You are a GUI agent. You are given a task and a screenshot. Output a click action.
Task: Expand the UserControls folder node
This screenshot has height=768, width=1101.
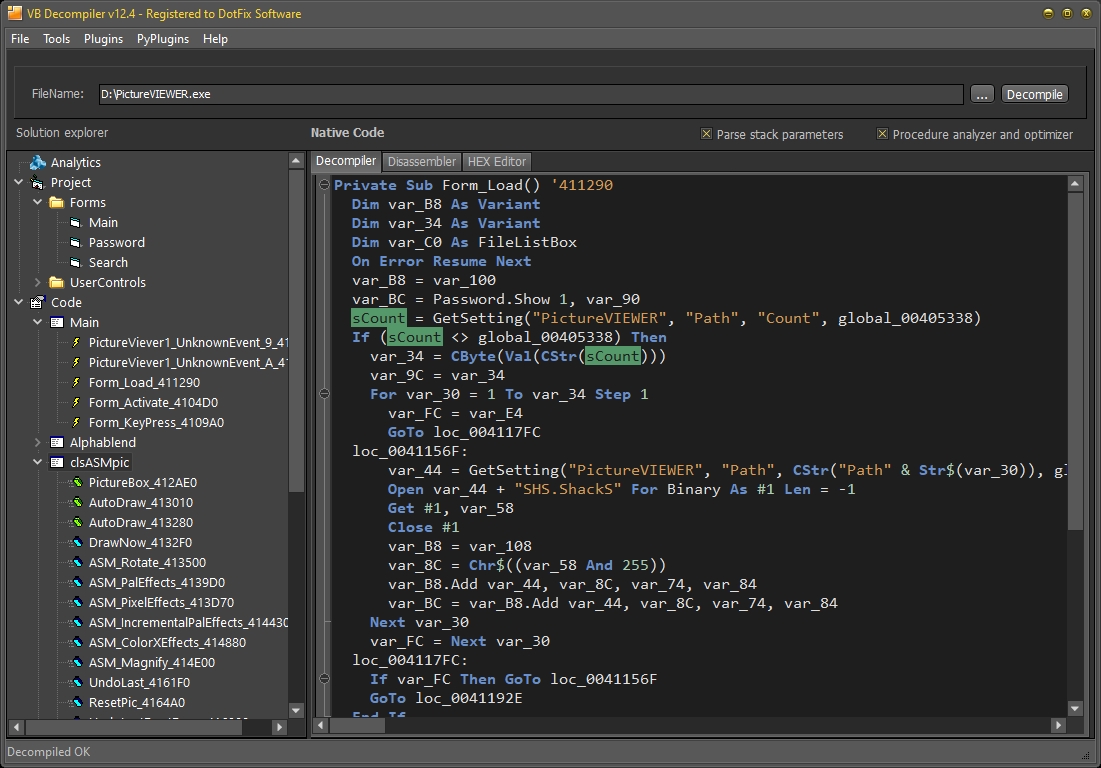[38, 282]
